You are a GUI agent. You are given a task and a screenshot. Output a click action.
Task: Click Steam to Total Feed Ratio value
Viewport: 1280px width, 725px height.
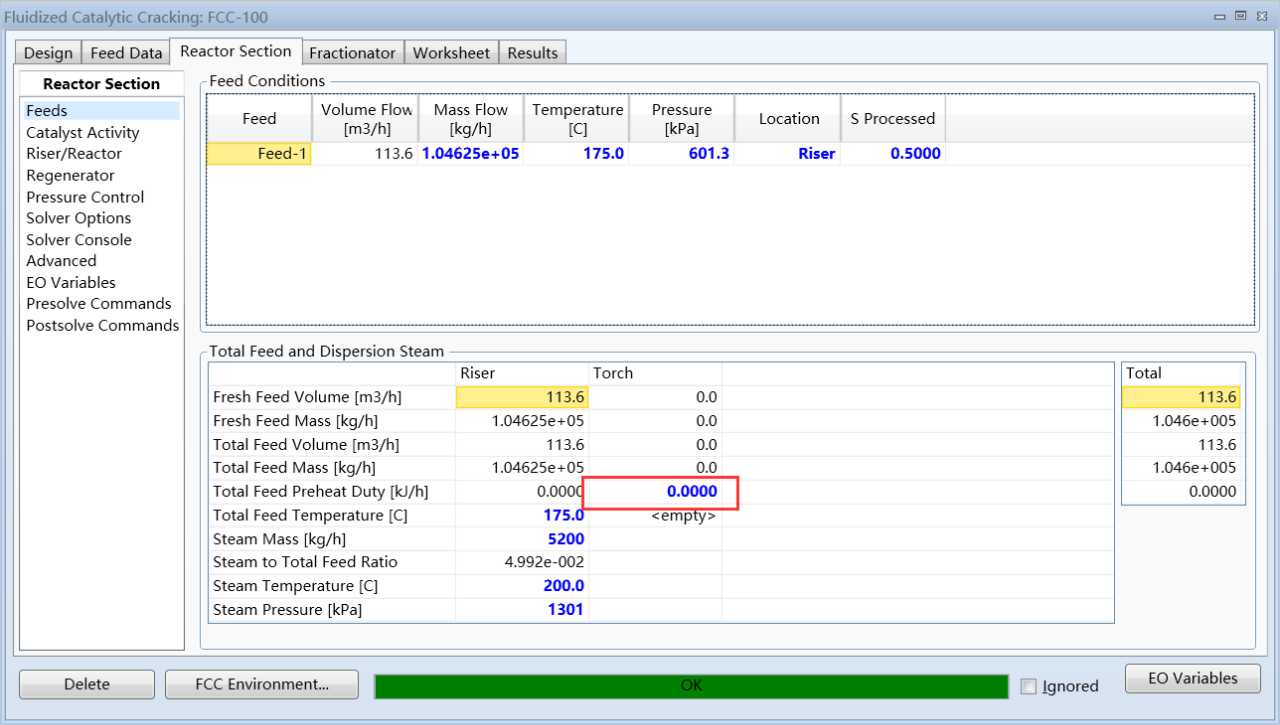click(522, 562)
